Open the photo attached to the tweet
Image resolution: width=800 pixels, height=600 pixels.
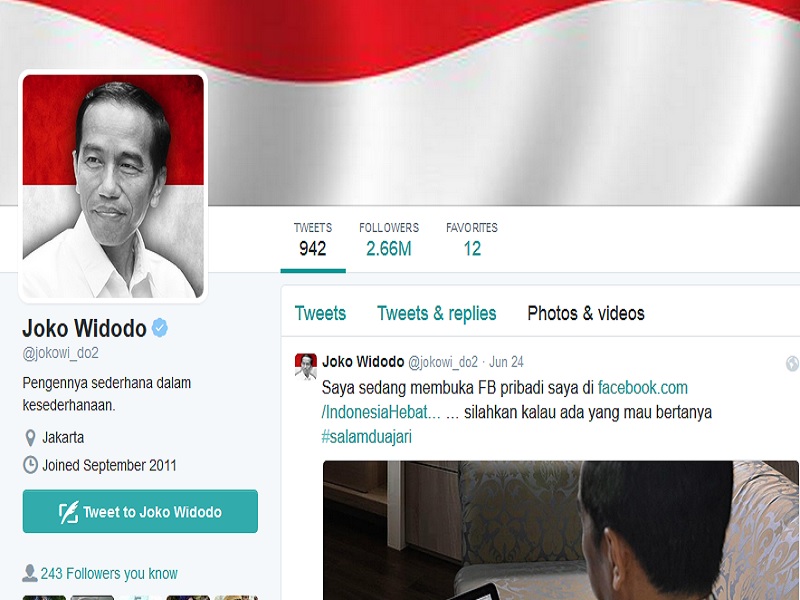[x=561, y=530]
